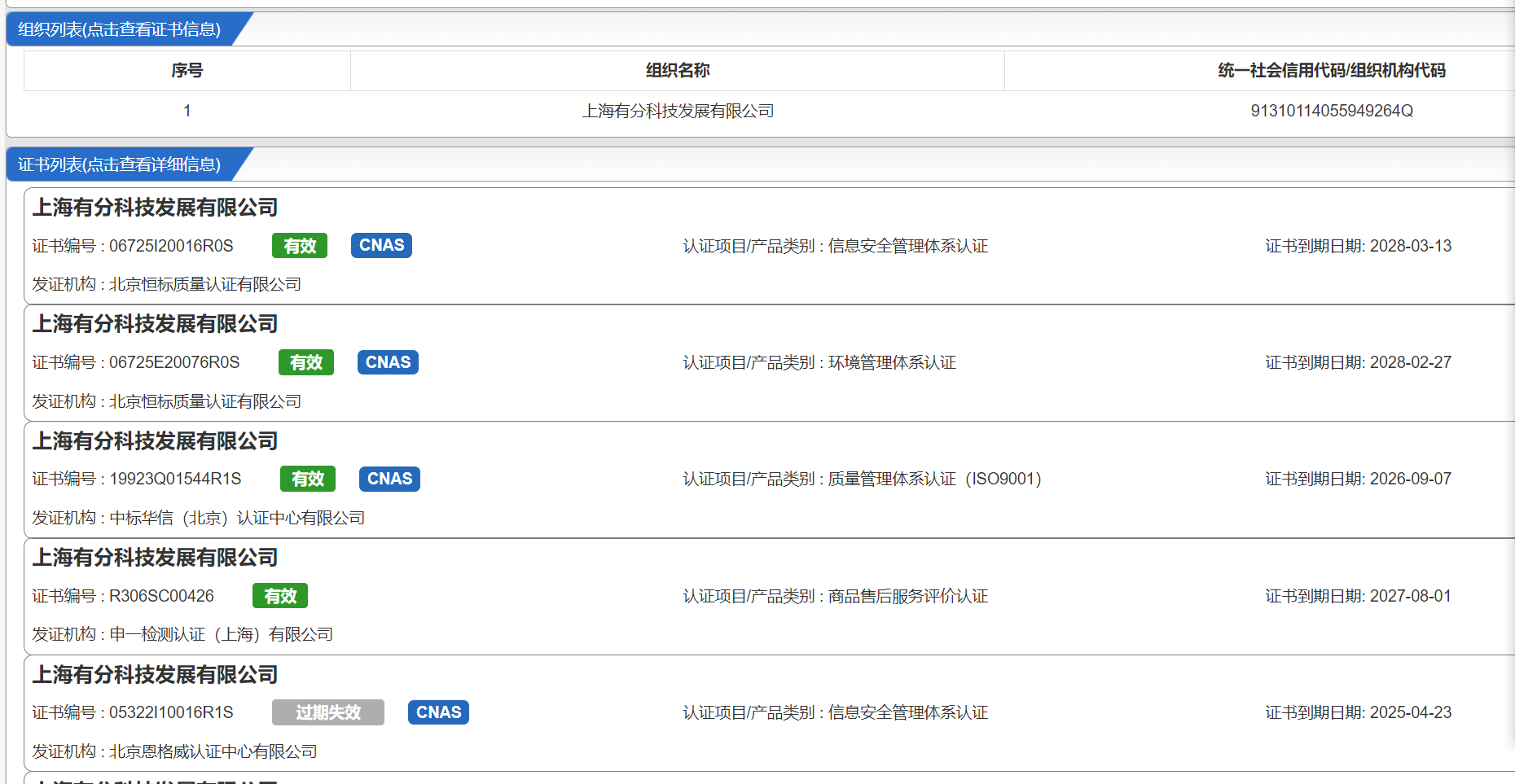The height and width of the screenshot is (784, 1515).
Task: Click expiry date 2028-03-13
Action: point(1411,246)
